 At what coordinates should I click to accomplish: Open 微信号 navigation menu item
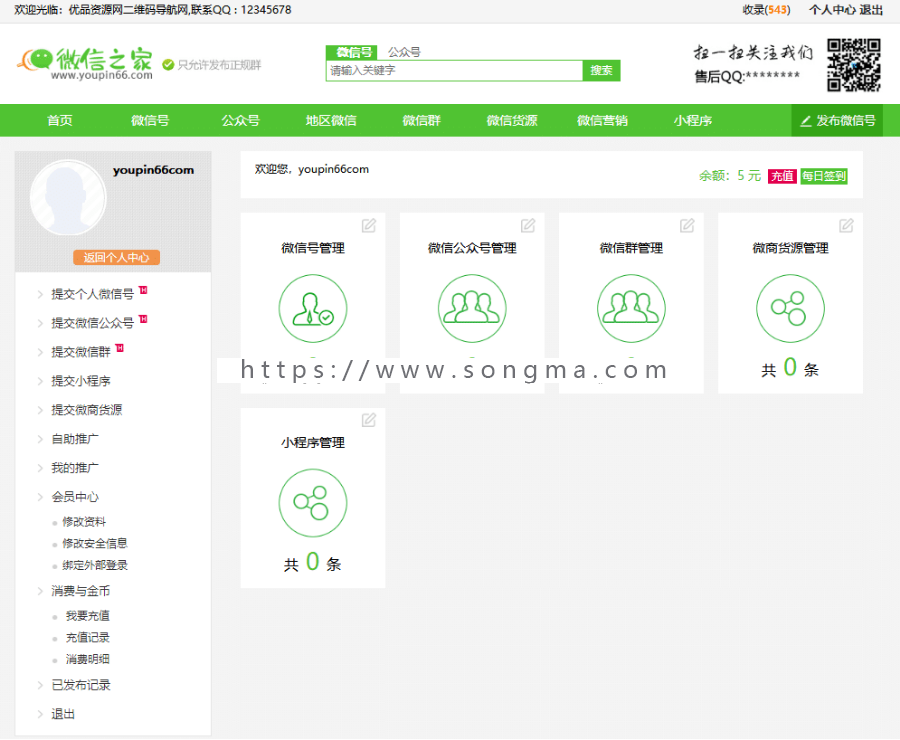(x=150, y=121)
